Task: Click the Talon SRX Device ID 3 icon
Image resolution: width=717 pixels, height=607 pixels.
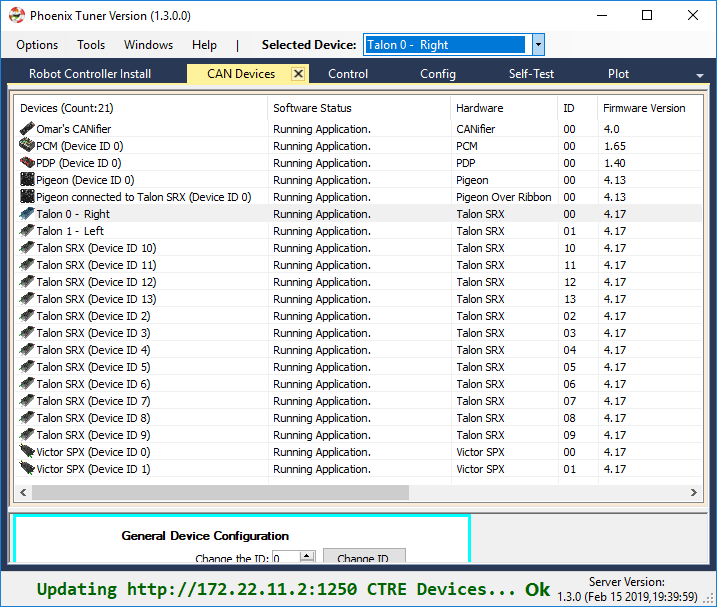Action: pos(27,333)
